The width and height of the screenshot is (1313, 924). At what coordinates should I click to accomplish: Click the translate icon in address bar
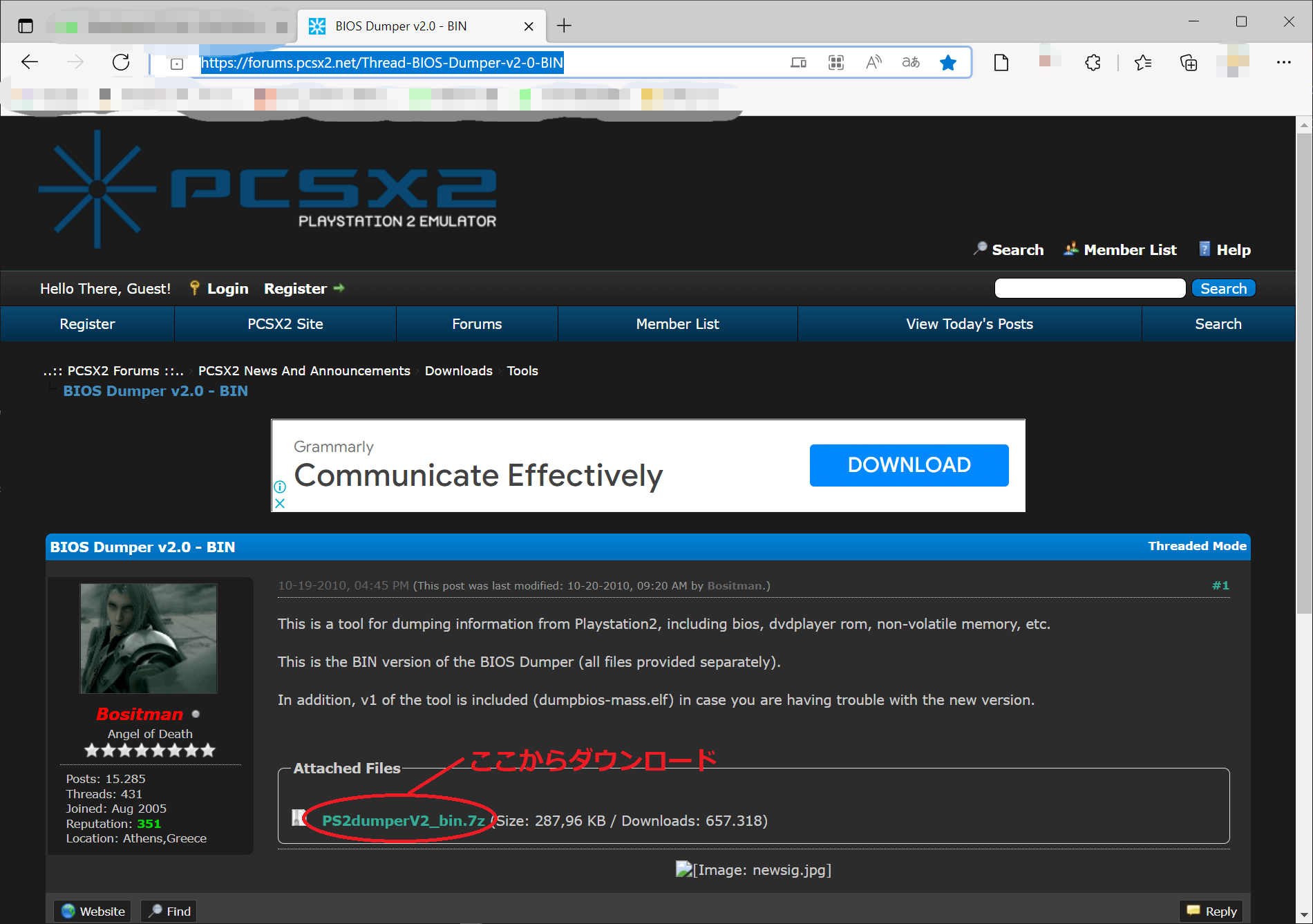click(911, 63)
